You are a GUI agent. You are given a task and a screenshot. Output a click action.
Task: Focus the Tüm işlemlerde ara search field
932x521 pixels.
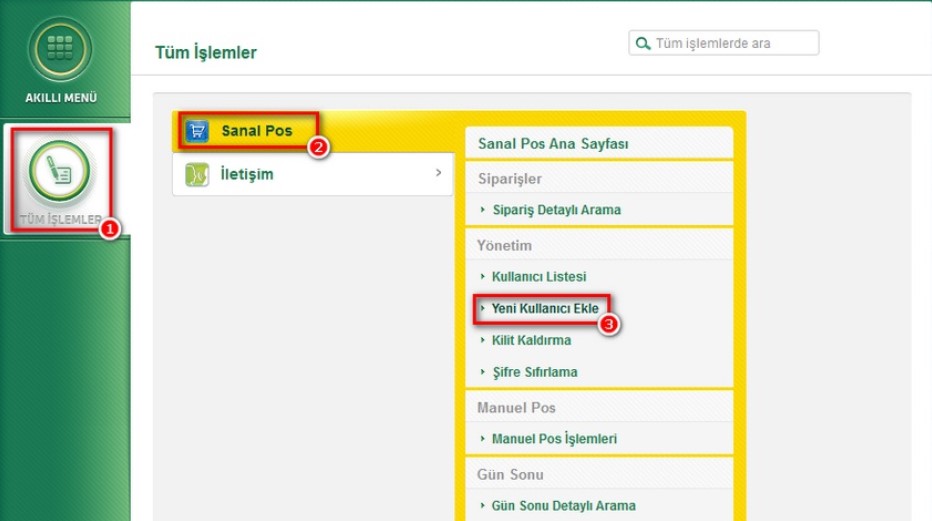click(732, 43)
